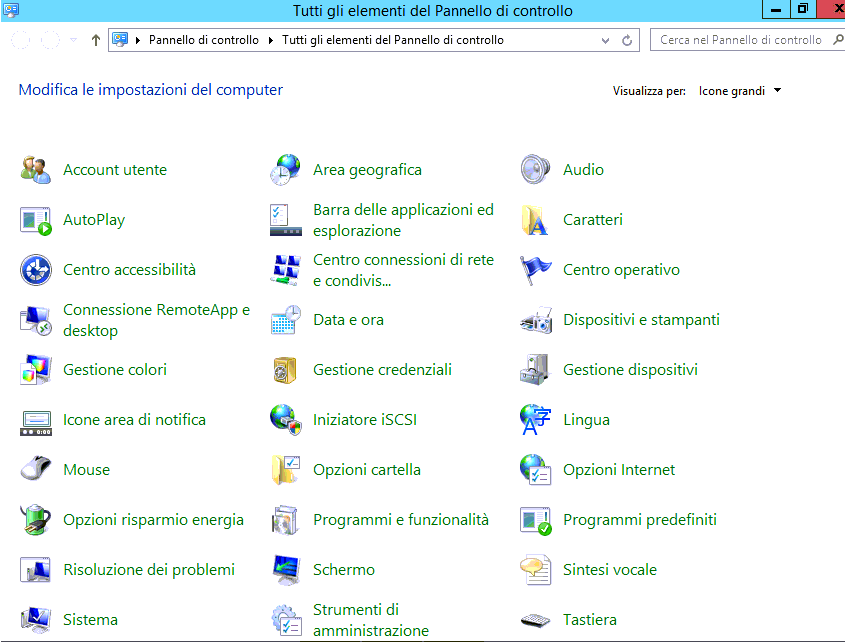The width and height of the screenshot is (845, 642).
Task: Open the Schermo display icon
Action: [286, 570]
